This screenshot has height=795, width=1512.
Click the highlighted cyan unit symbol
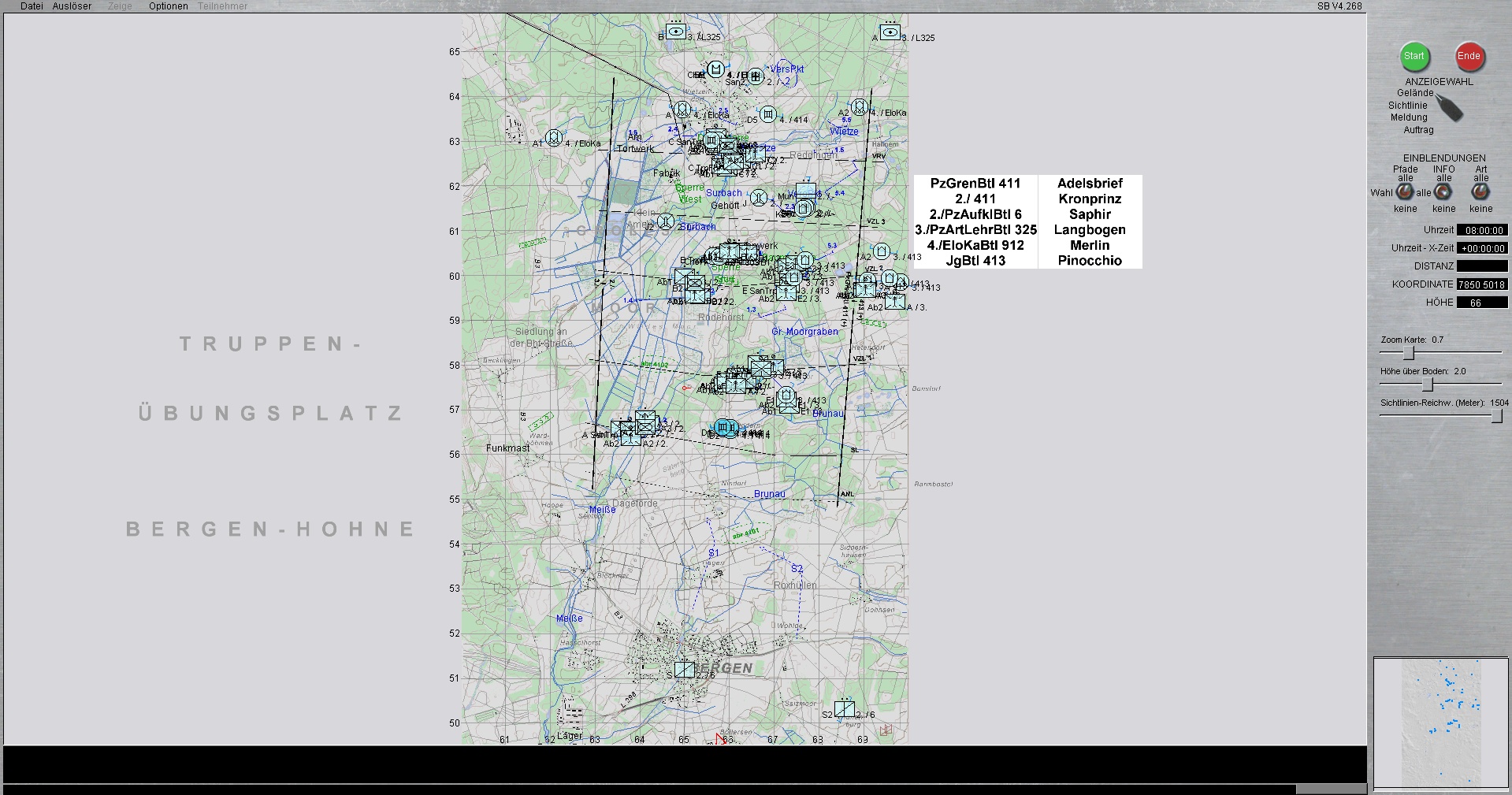pyautogui.click(x=723, y=428)
